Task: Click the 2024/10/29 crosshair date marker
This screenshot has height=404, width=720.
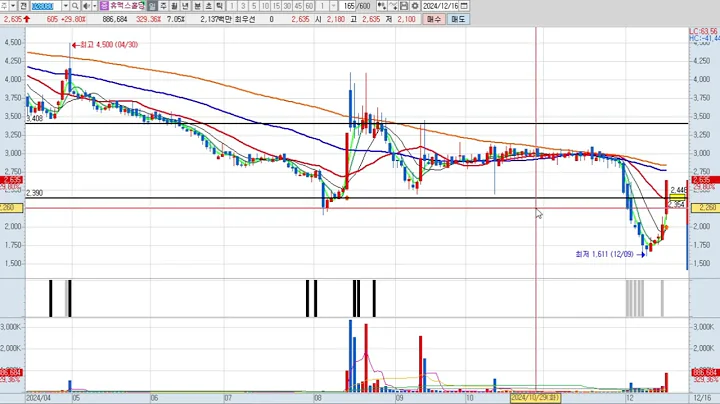Action: coord(535,397)
